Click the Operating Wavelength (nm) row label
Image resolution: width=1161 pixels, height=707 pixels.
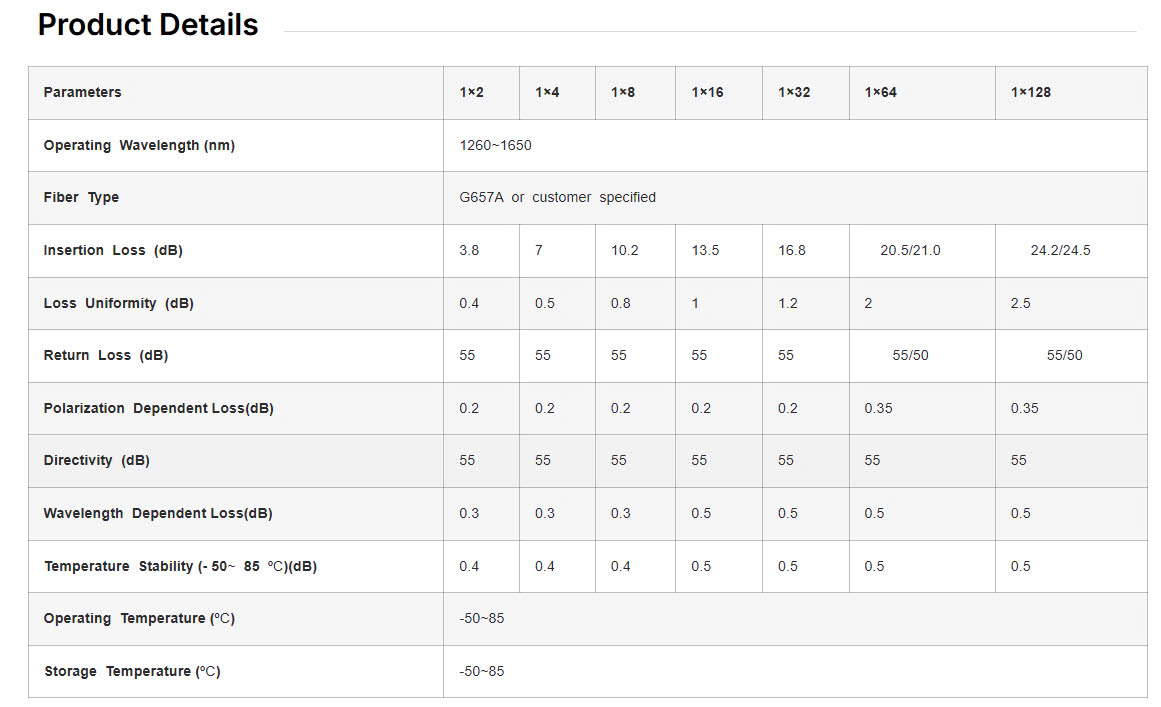coord(139,145)
